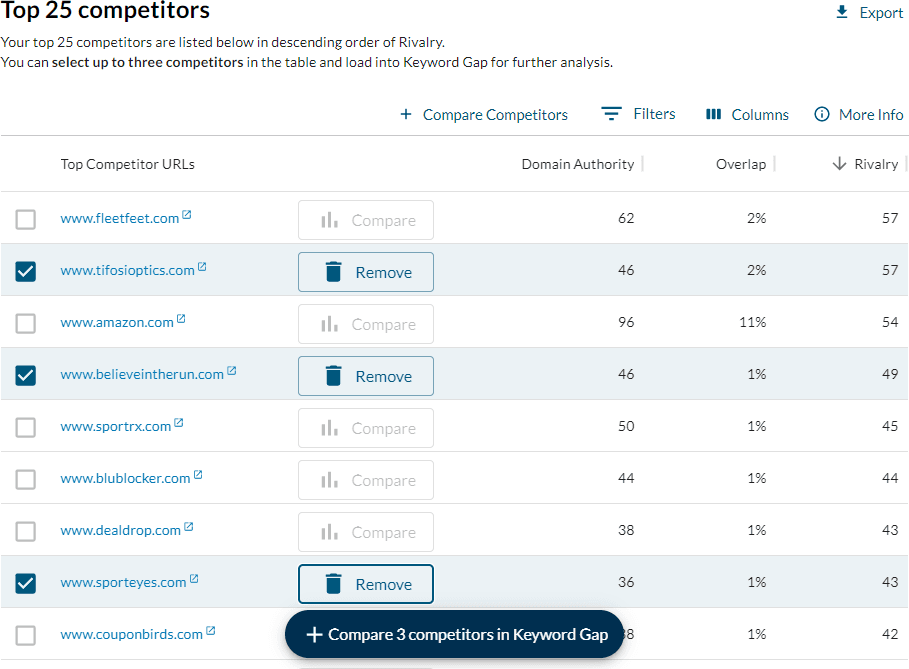Remove www.believeintherun.com from comparison
The image size is (909, 669).
366,376
